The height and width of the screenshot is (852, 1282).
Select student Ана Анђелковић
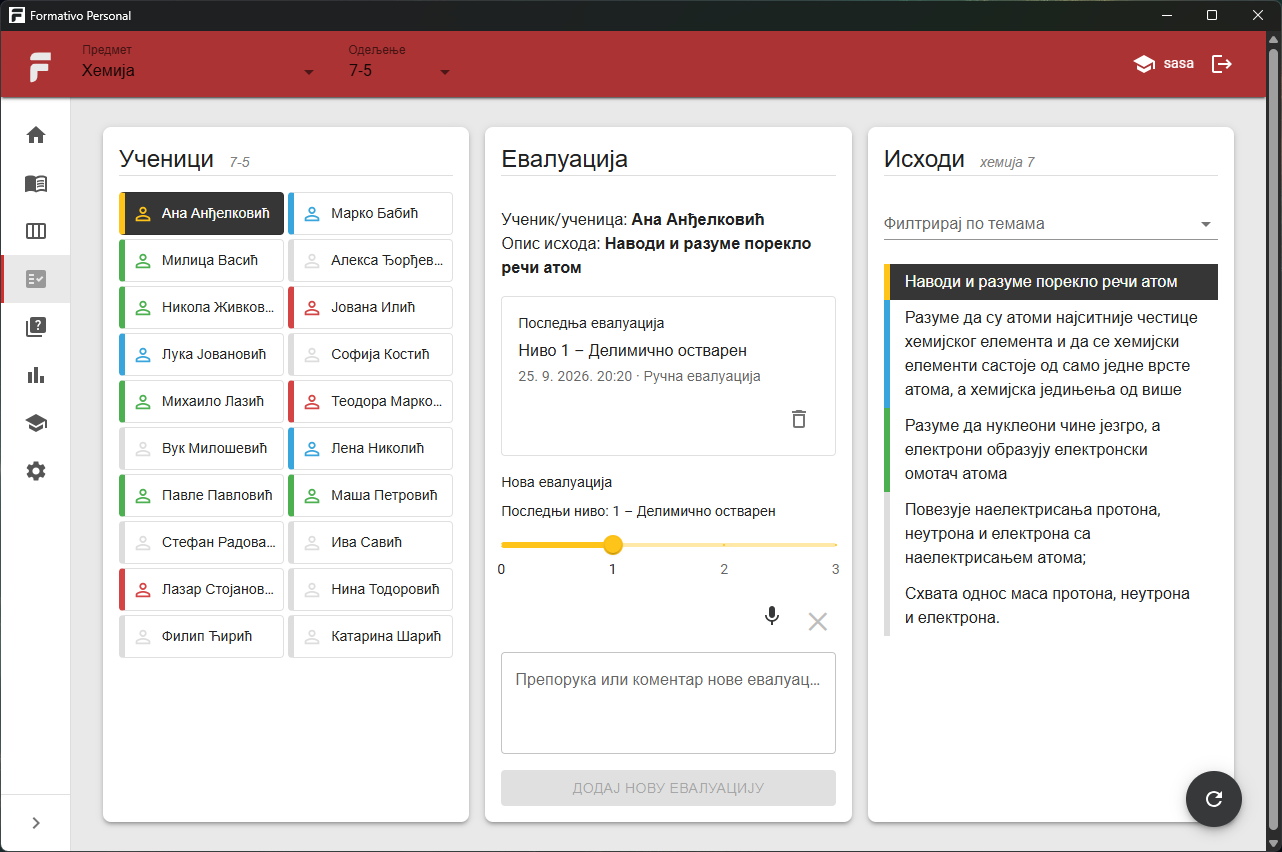tap(201, 213)
